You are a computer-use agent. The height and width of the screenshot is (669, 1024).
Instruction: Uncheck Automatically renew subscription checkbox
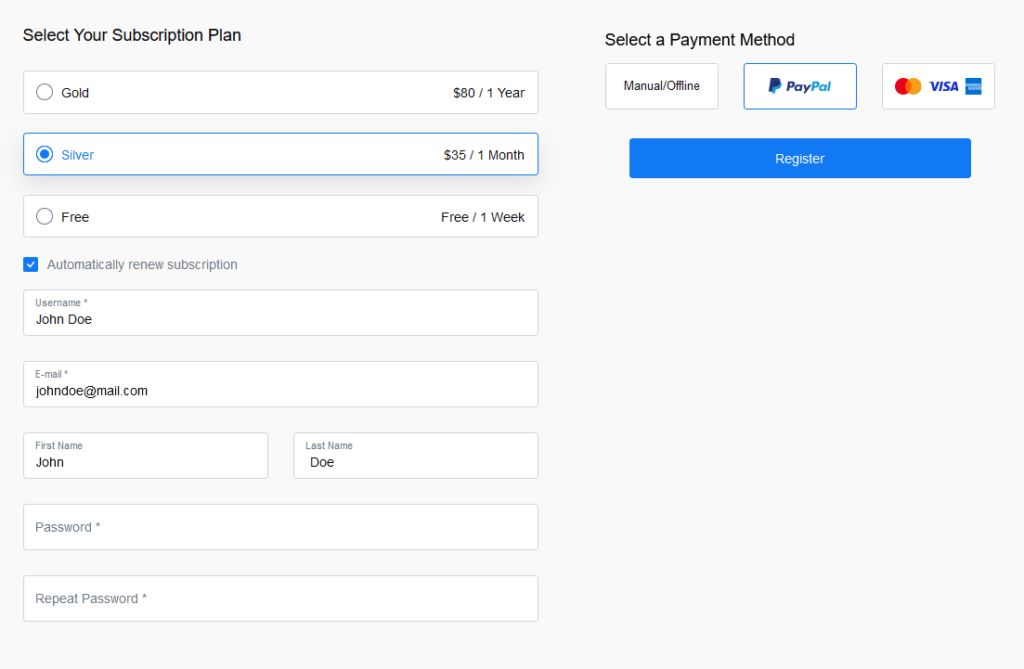31,264
